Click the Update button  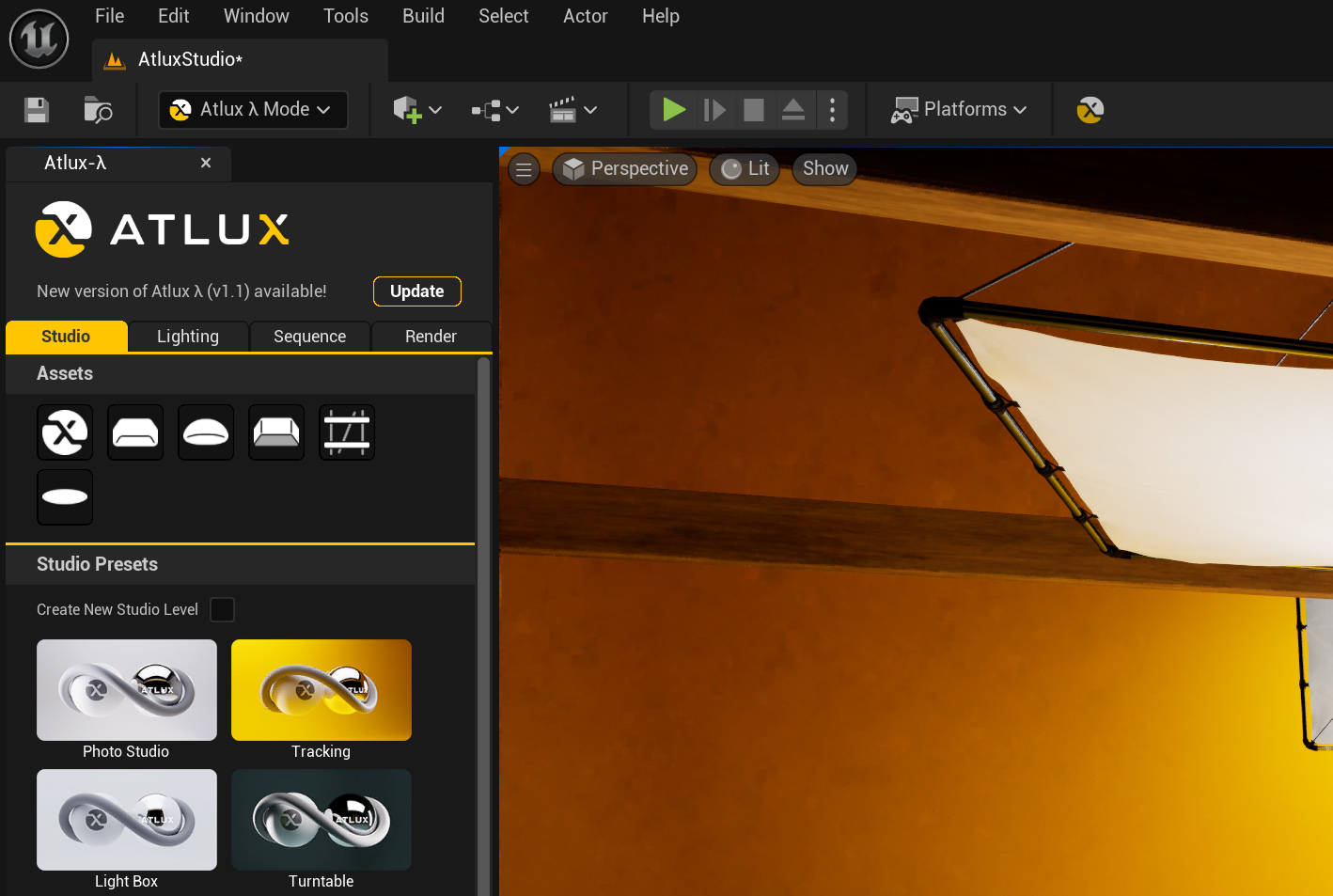click(416, 291)
